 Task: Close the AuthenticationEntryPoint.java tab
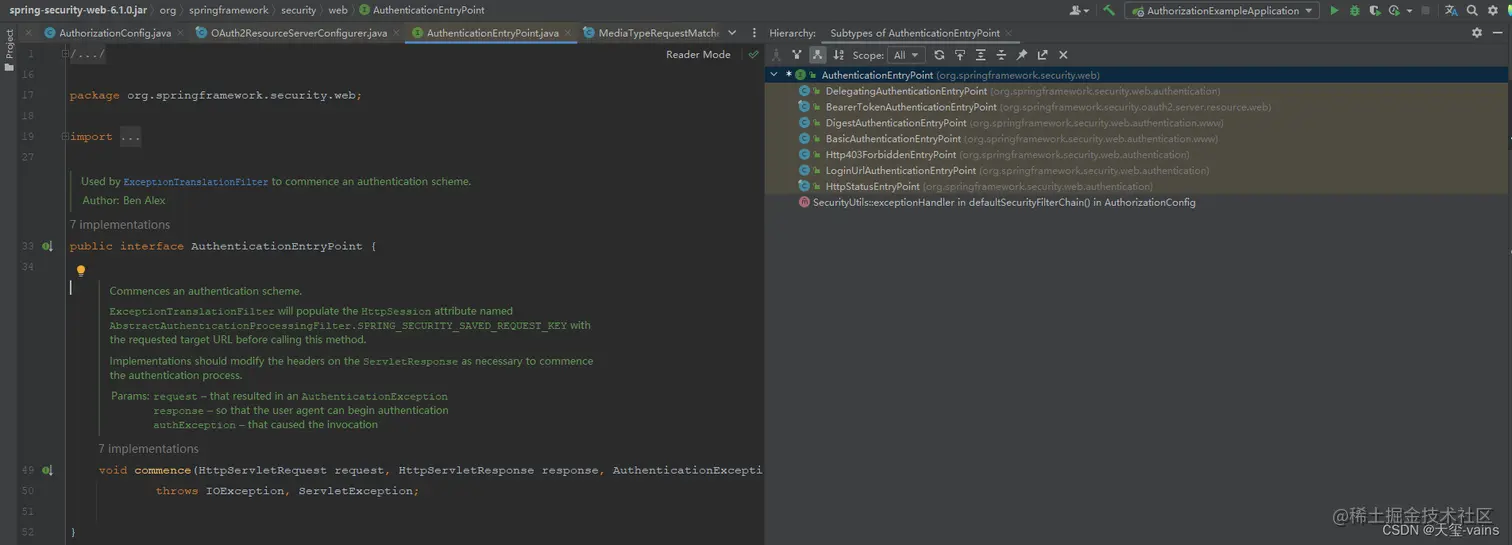point(568,33)
